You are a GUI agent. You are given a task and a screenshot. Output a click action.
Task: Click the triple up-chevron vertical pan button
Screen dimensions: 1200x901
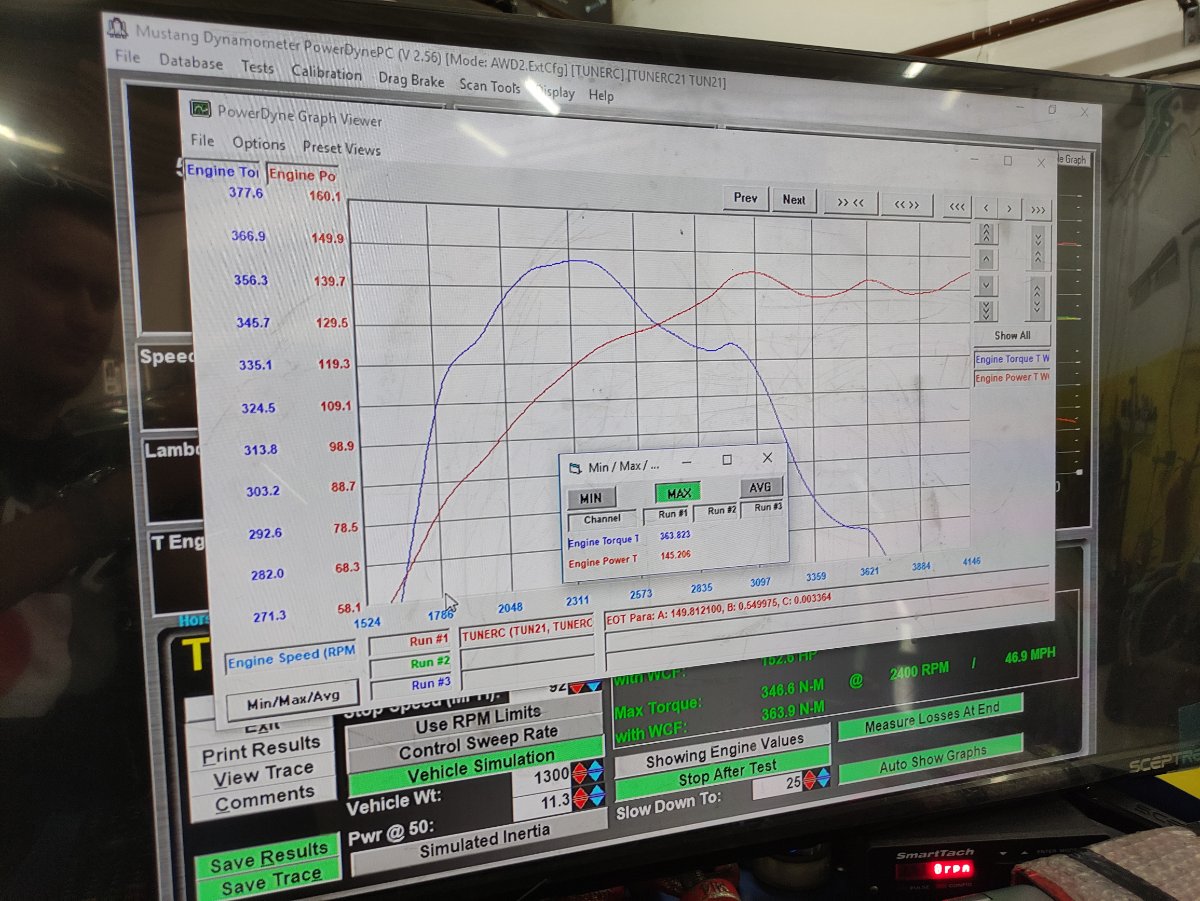[x=986, y=233]
